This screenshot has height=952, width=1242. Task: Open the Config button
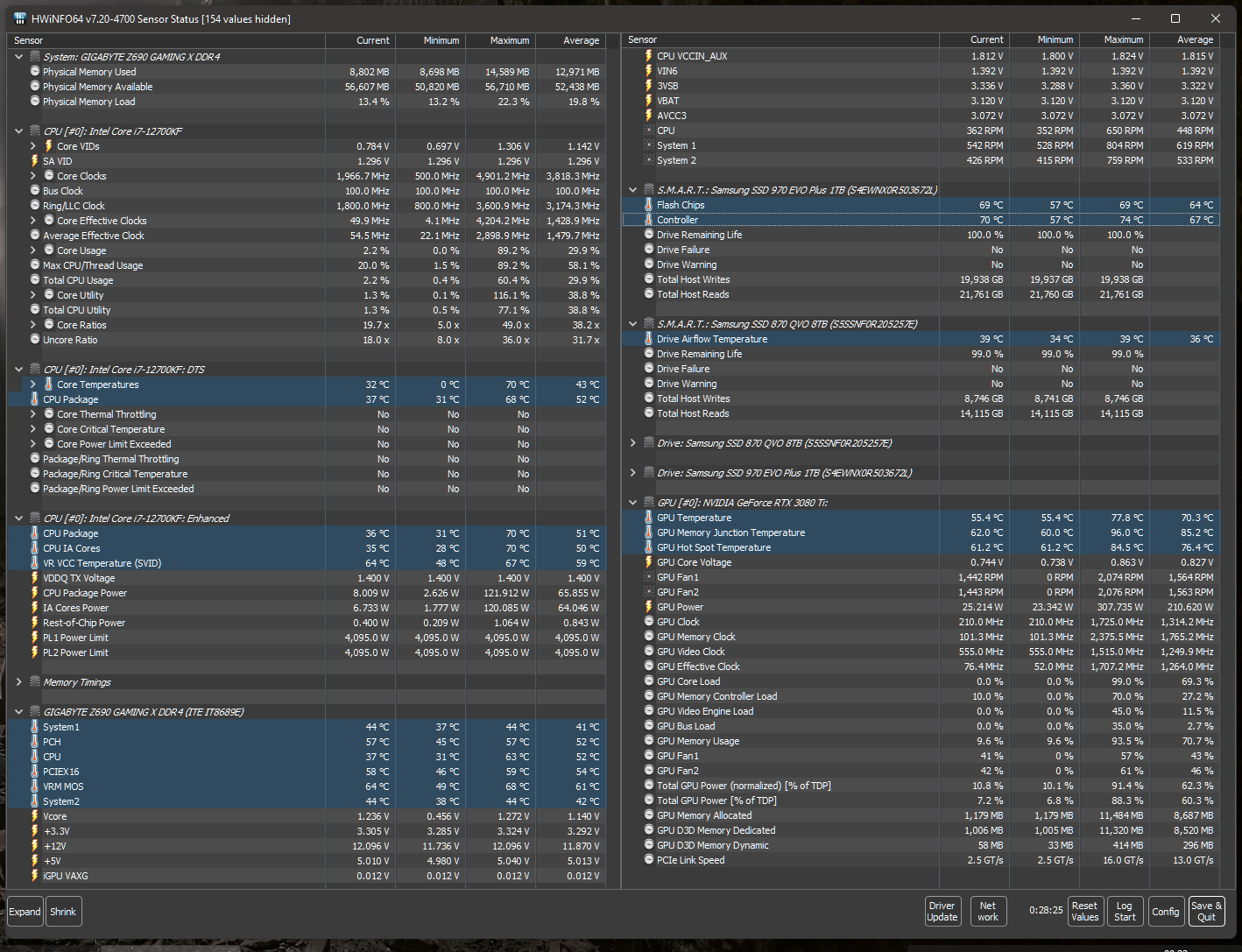(1166, 912)
